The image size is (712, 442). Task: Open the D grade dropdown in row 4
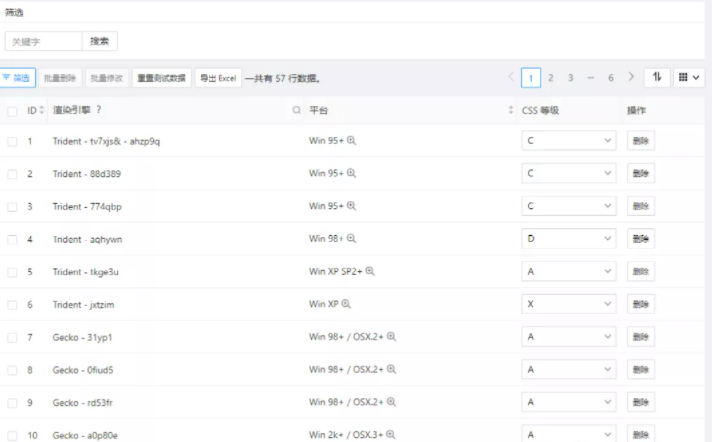[x=569, y=238]
